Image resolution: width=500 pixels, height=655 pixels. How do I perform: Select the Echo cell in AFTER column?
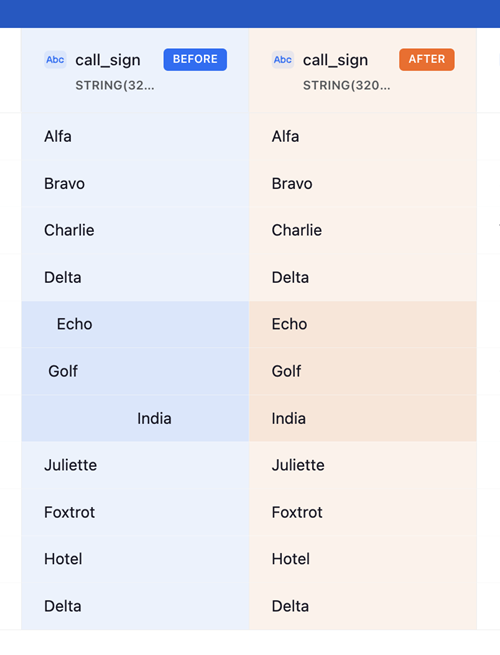(363, 324)
